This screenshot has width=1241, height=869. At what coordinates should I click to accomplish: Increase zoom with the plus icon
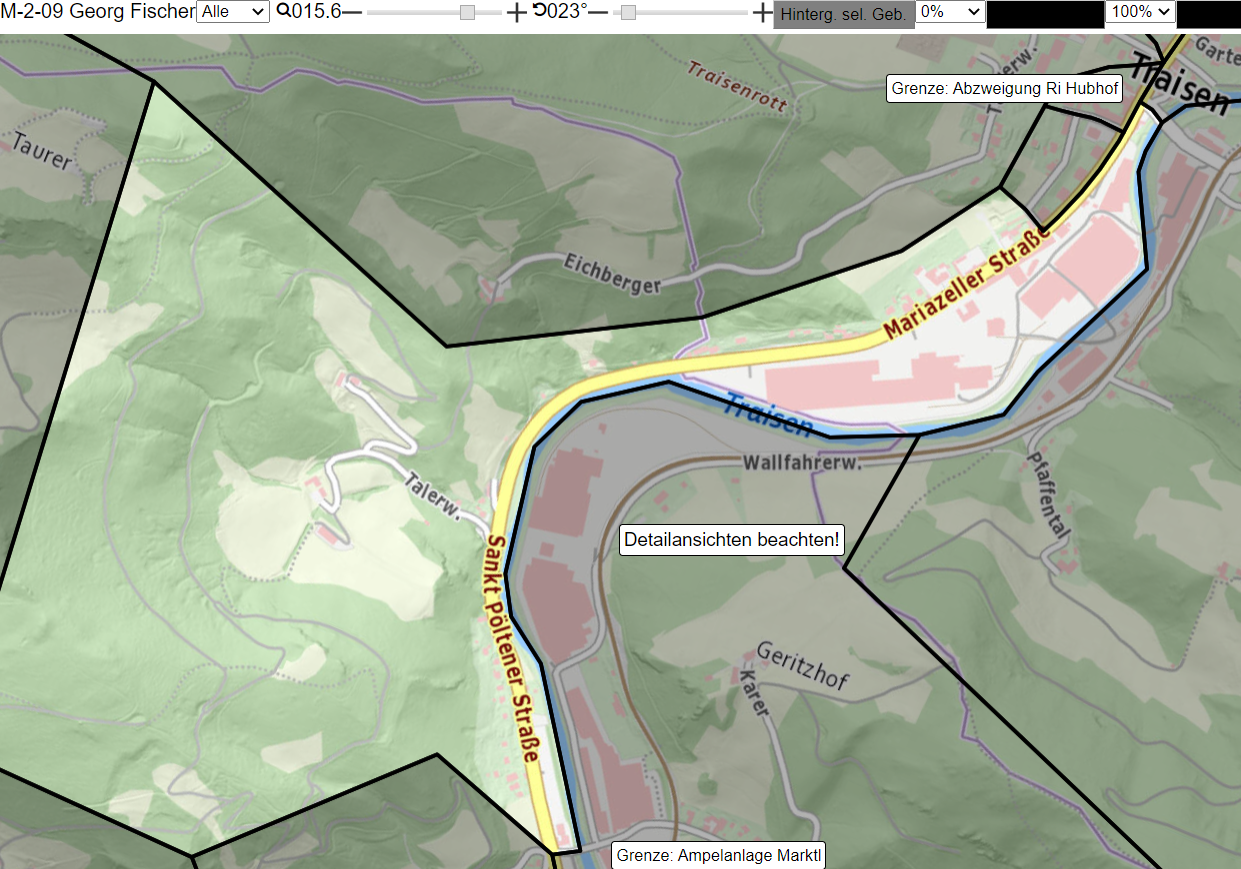516,12
